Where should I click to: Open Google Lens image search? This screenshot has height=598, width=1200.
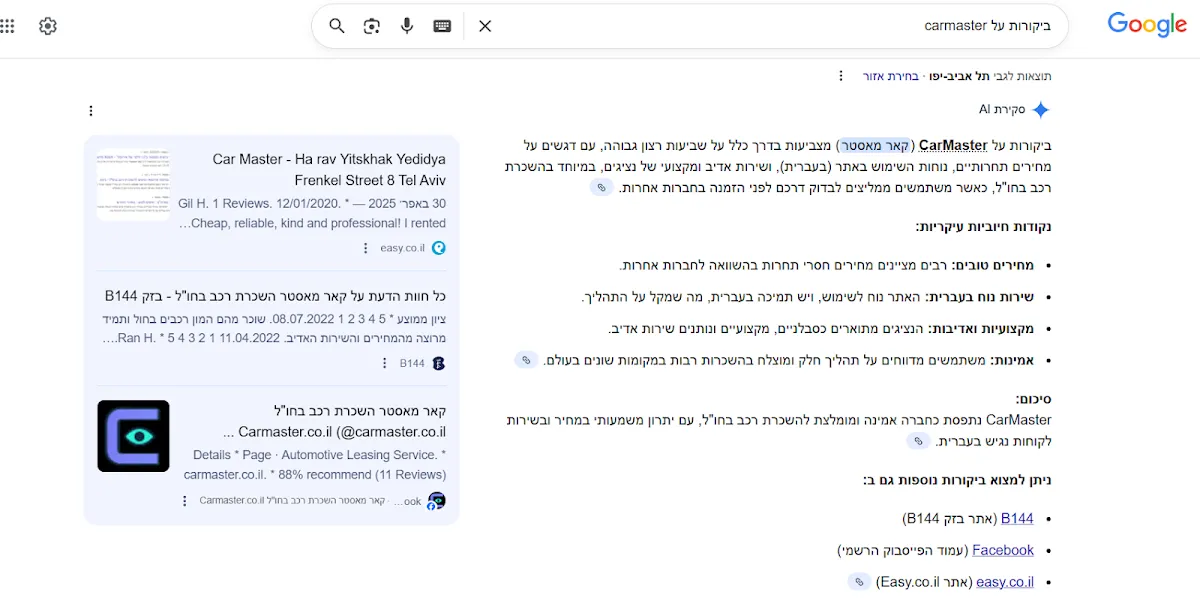[372, 26]
